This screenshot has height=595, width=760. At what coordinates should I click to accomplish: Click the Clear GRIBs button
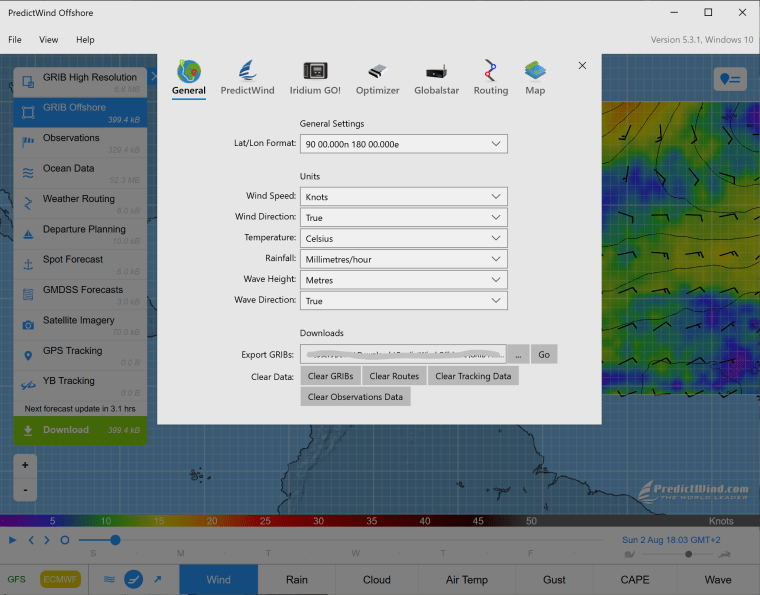(x=330, y=376)
